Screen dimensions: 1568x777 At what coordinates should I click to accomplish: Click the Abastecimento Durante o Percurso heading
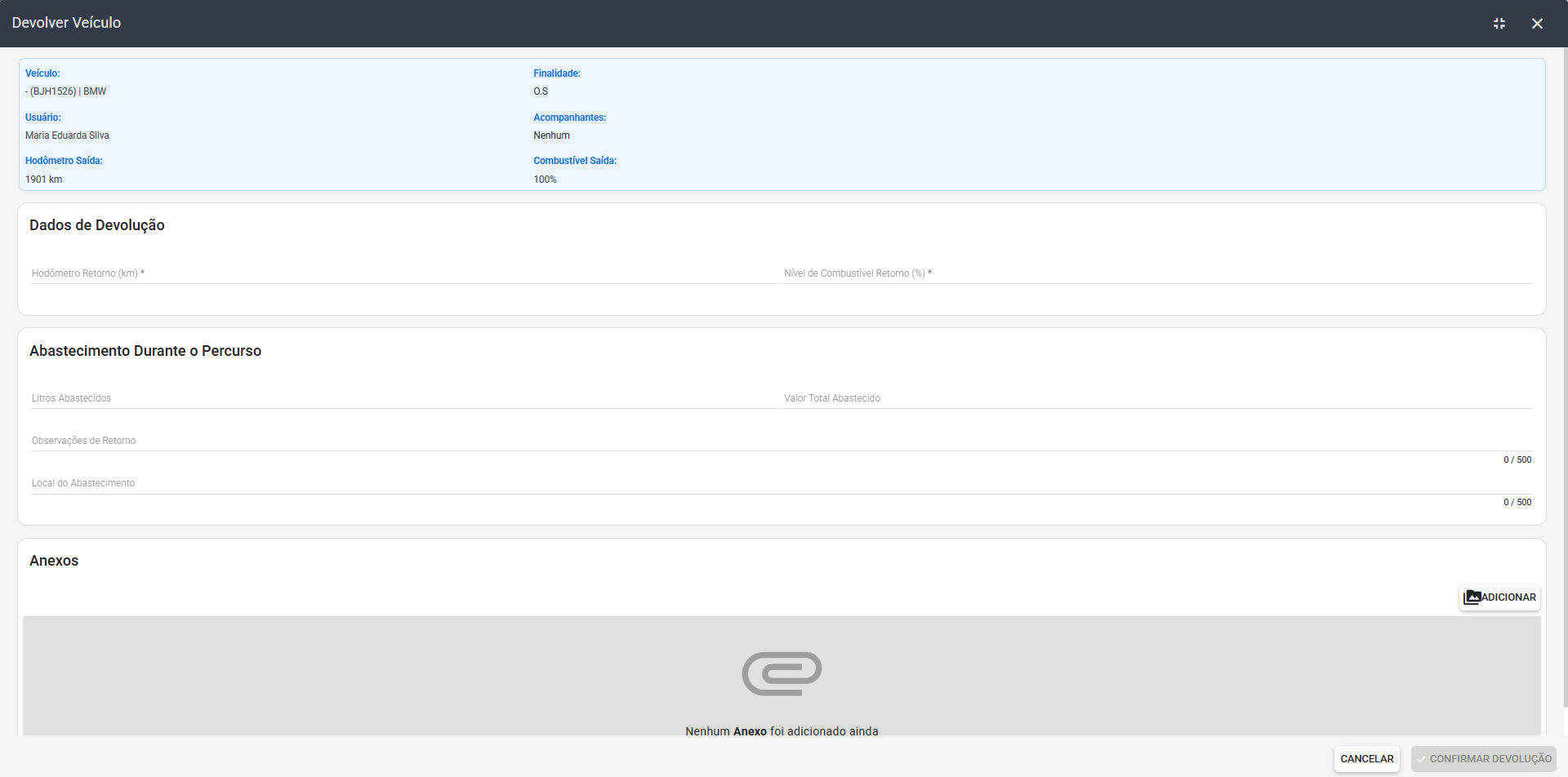tap(145, 351)
